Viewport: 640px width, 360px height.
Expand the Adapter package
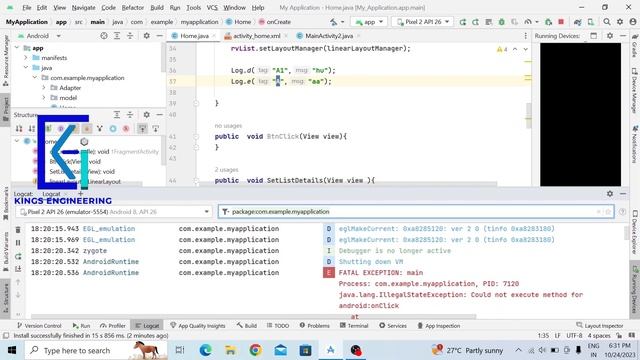pos(44,87)
